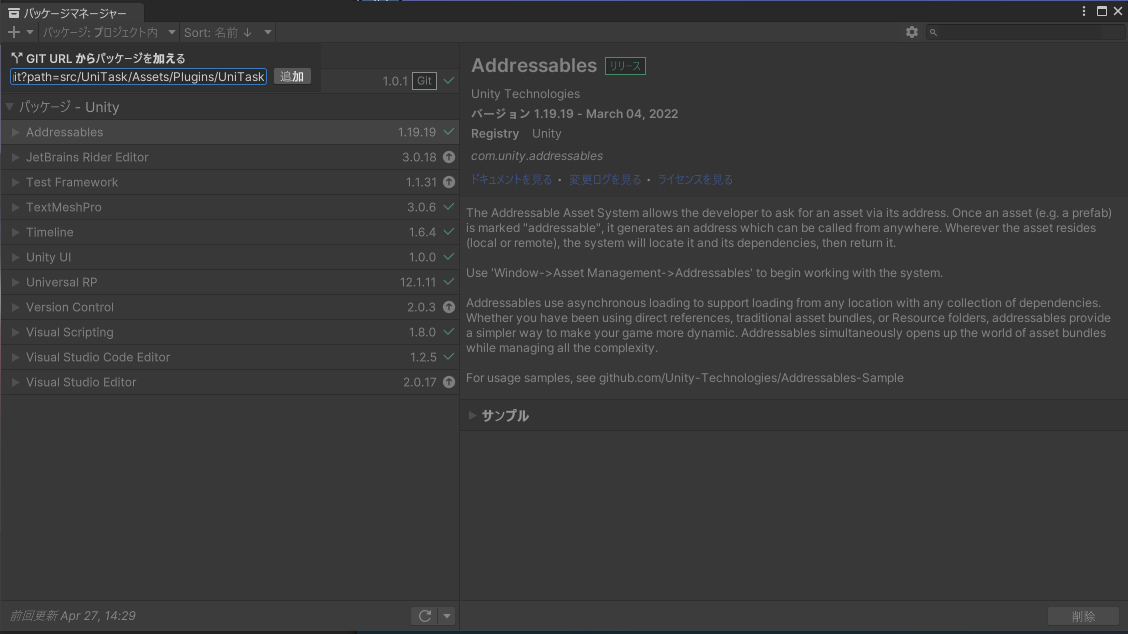Click the refresh packages icon at bottom
Viewport: 1128px width, 634px height.
[x=424, y=615]
